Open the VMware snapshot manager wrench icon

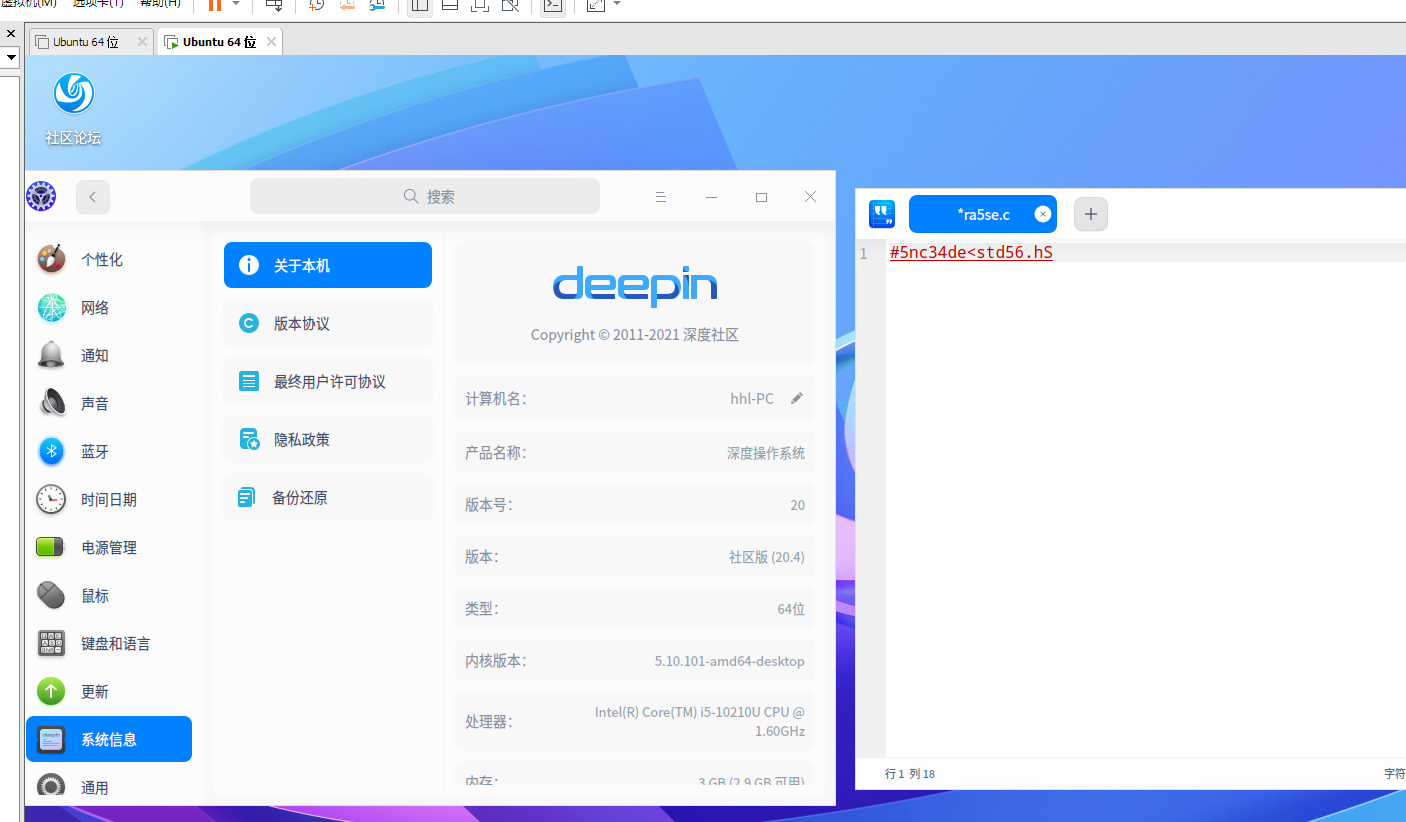378,7
